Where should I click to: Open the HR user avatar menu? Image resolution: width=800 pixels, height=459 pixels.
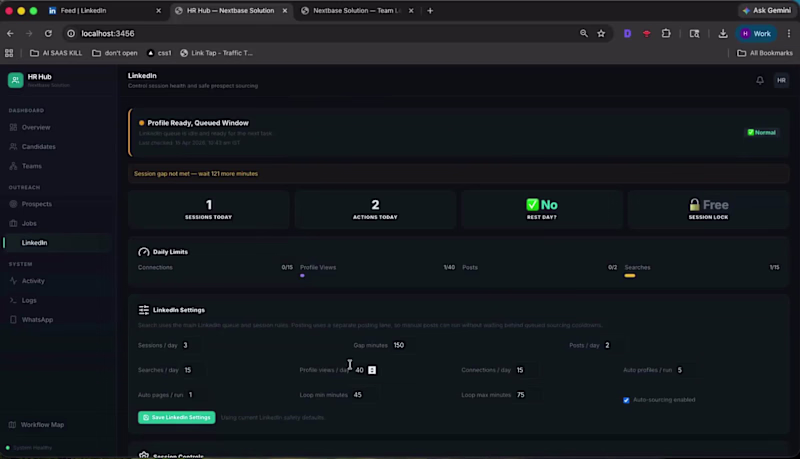coord(781,80)
